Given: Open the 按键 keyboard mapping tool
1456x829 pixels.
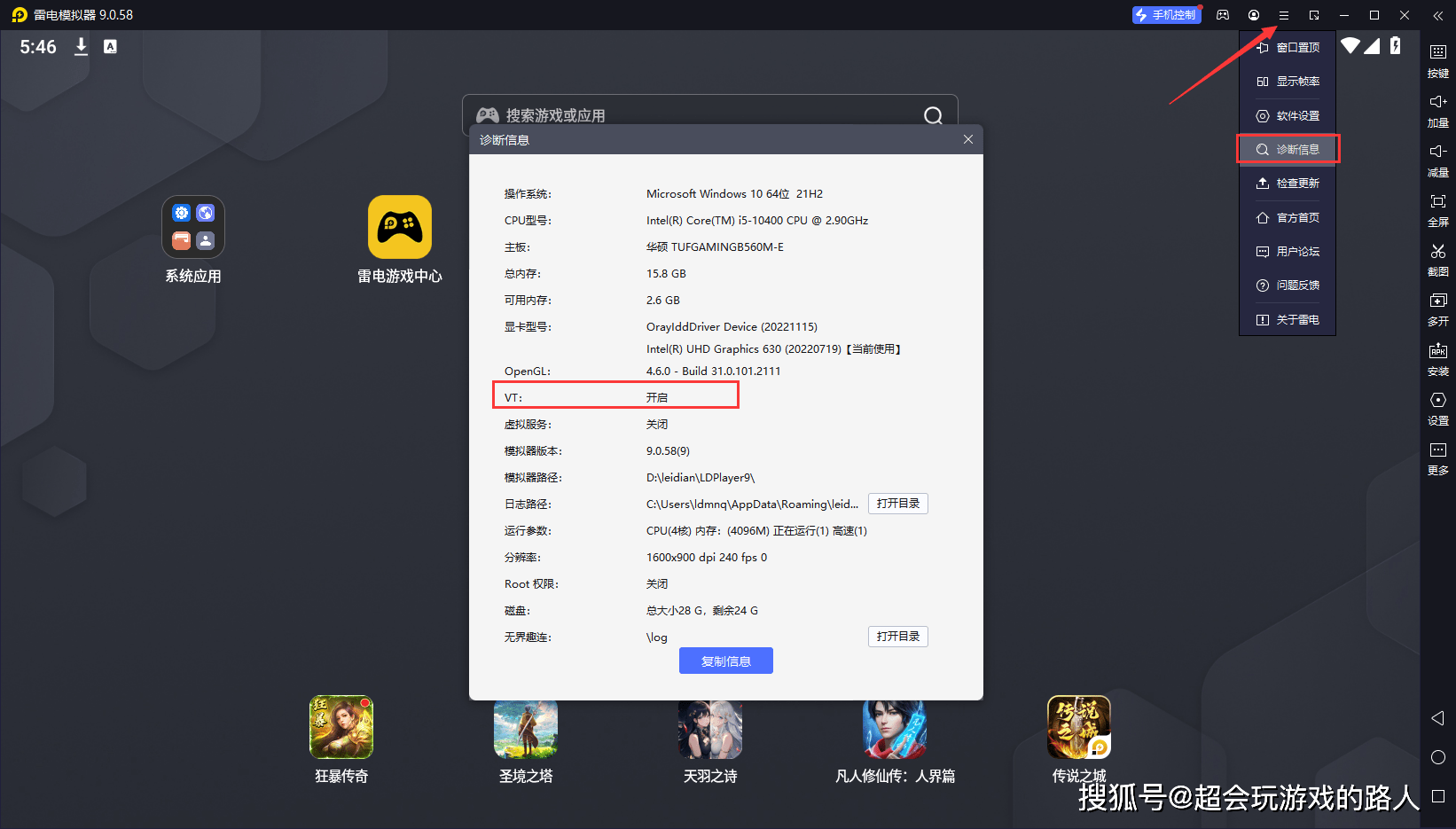Looking at the screenshot, I should pos(1438,61).
